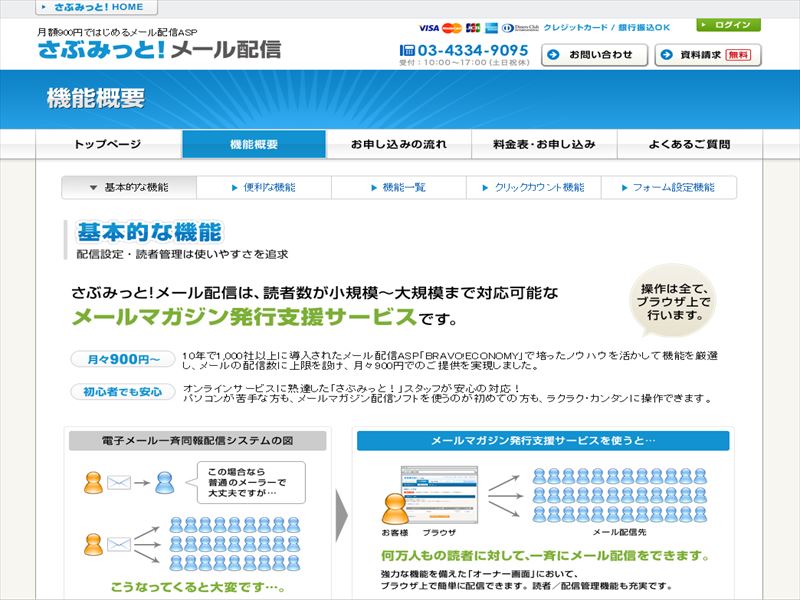Click the Diners Club card icon

pyautogui.click(x=520, y=28)
